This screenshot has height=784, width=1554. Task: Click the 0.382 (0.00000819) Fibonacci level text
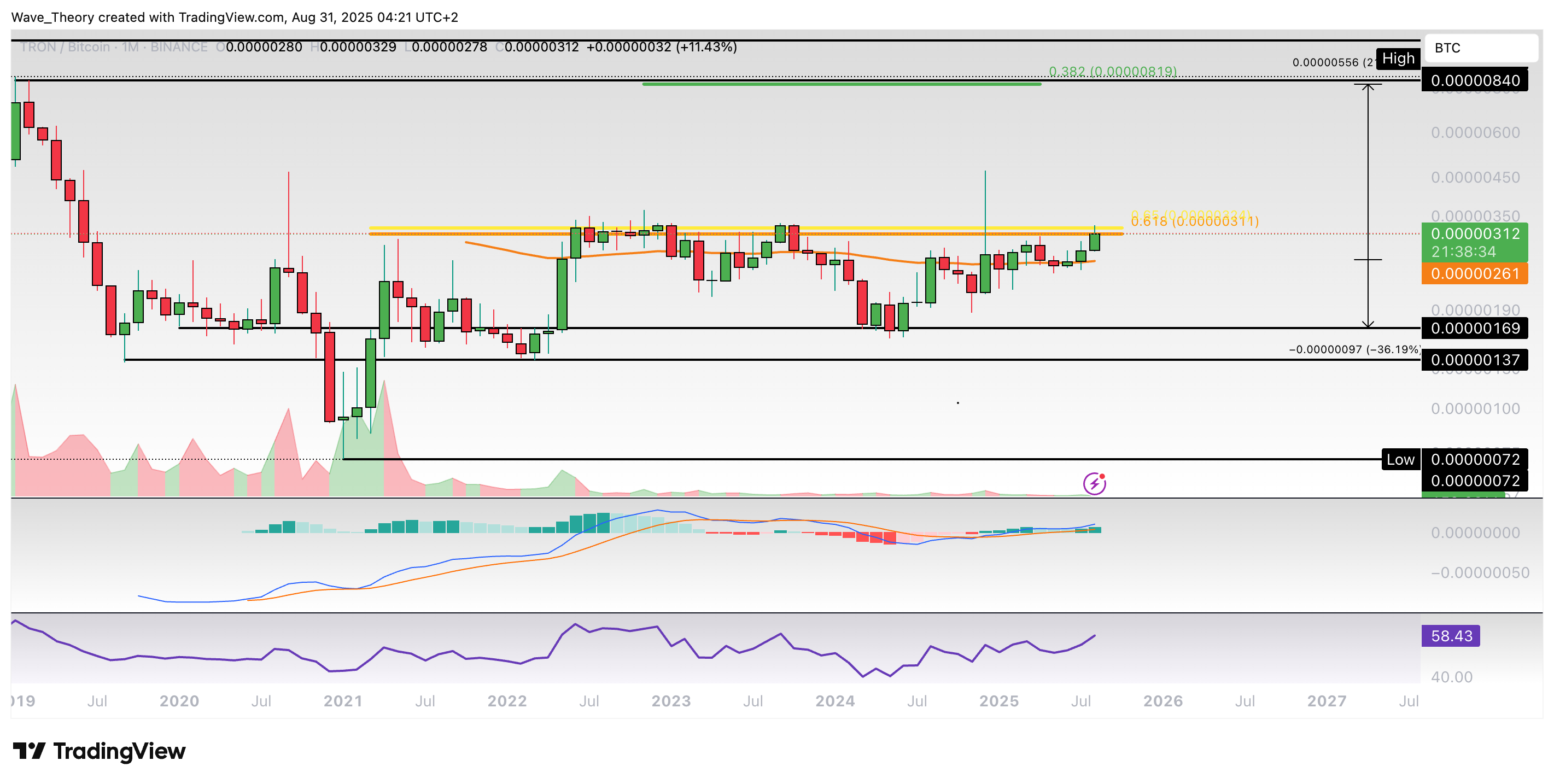(1112, 71)
